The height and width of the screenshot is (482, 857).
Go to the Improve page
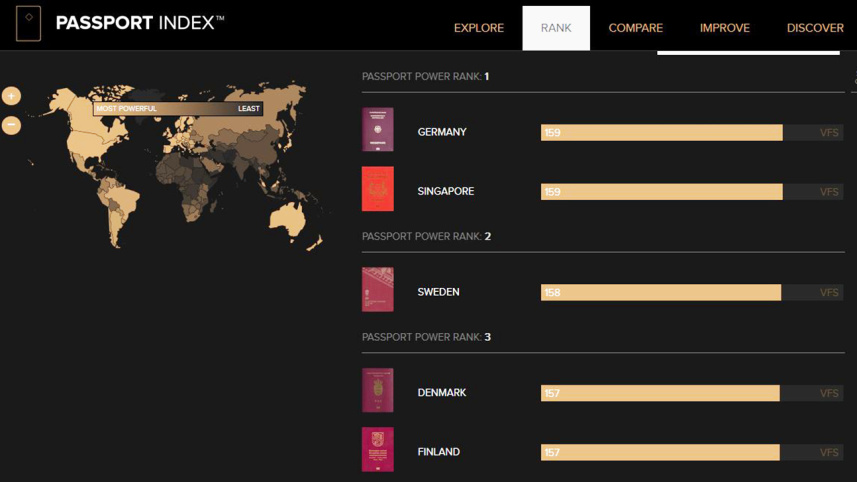[x=724, y=28]
